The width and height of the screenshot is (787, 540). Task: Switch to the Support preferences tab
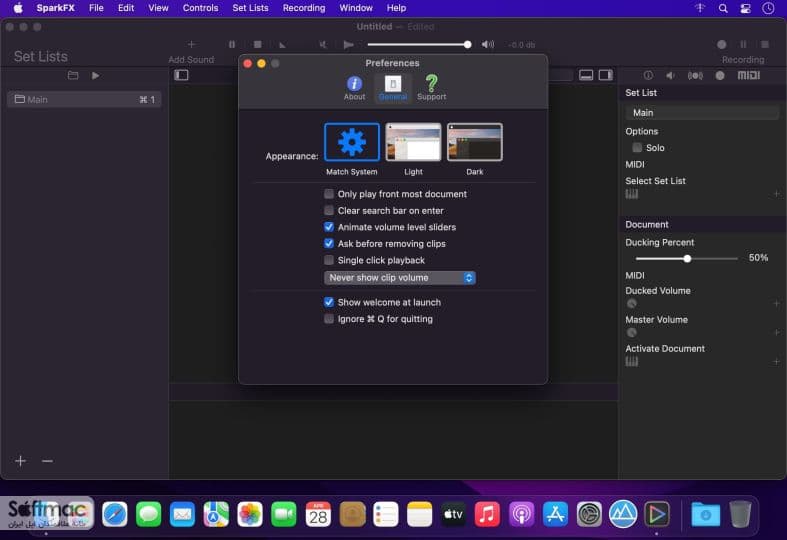pyautogui.click(x=431, y=88)
